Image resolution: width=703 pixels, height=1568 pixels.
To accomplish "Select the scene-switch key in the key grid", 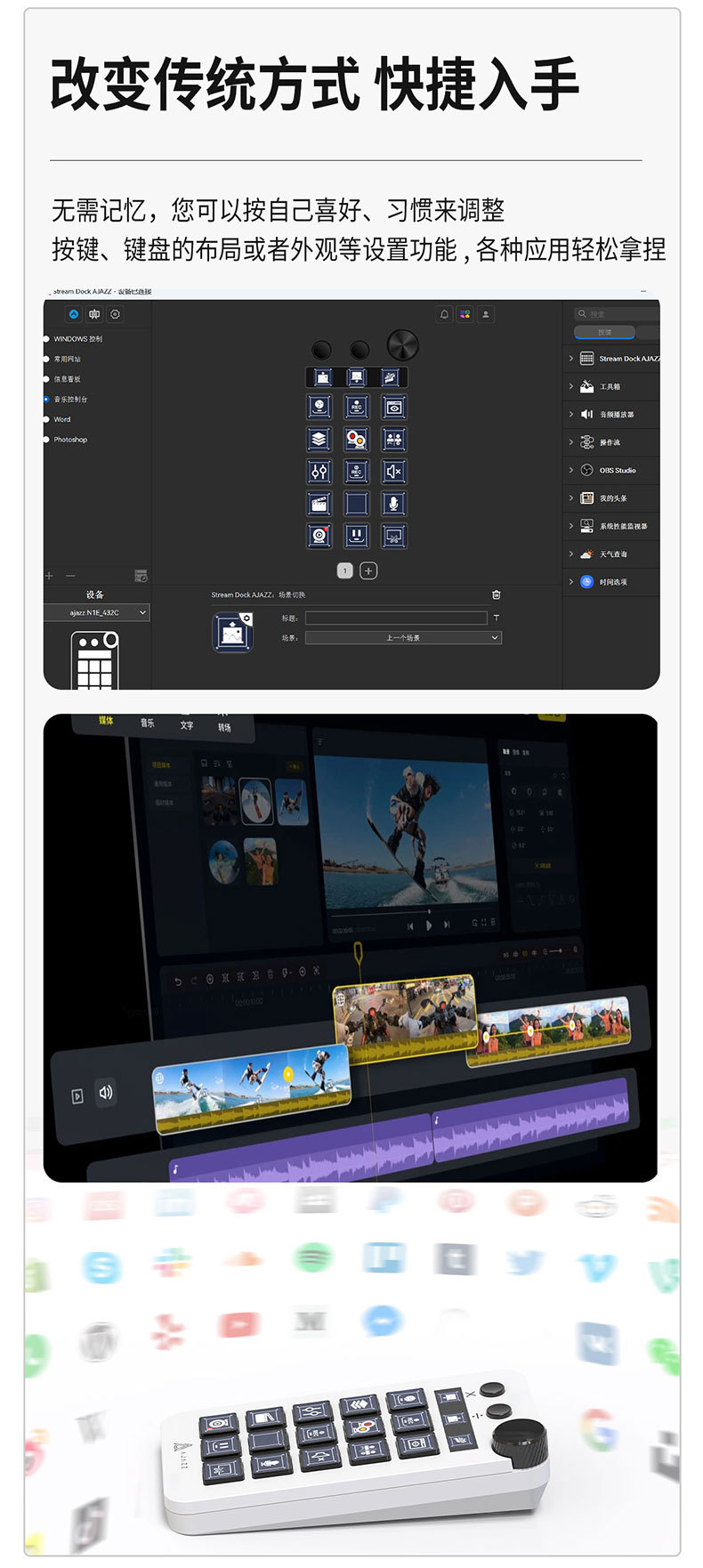I will pyautogui.click(x=322, y=377).
